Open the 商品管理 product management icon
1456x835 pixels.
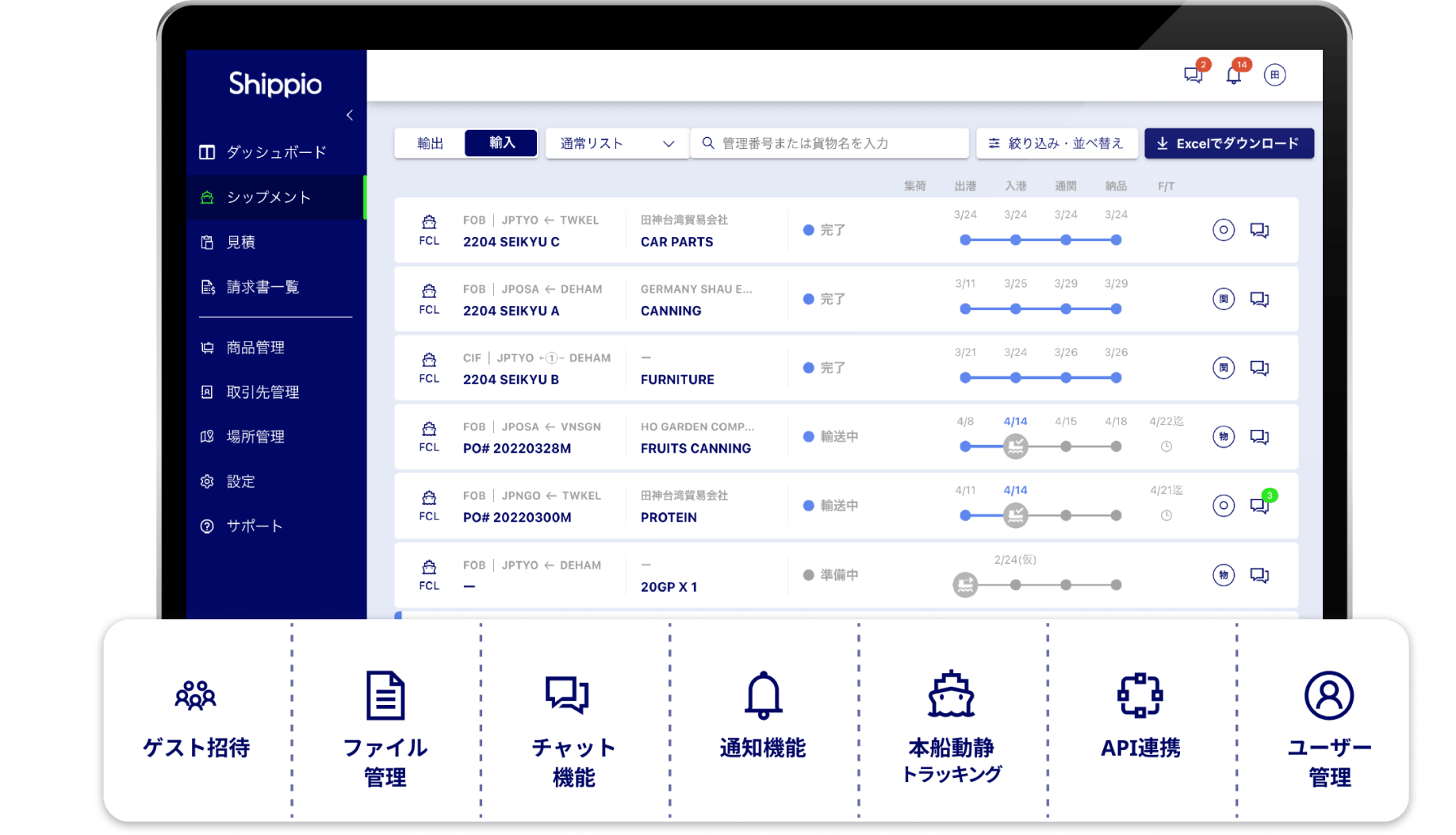click(x=207, y=347)
